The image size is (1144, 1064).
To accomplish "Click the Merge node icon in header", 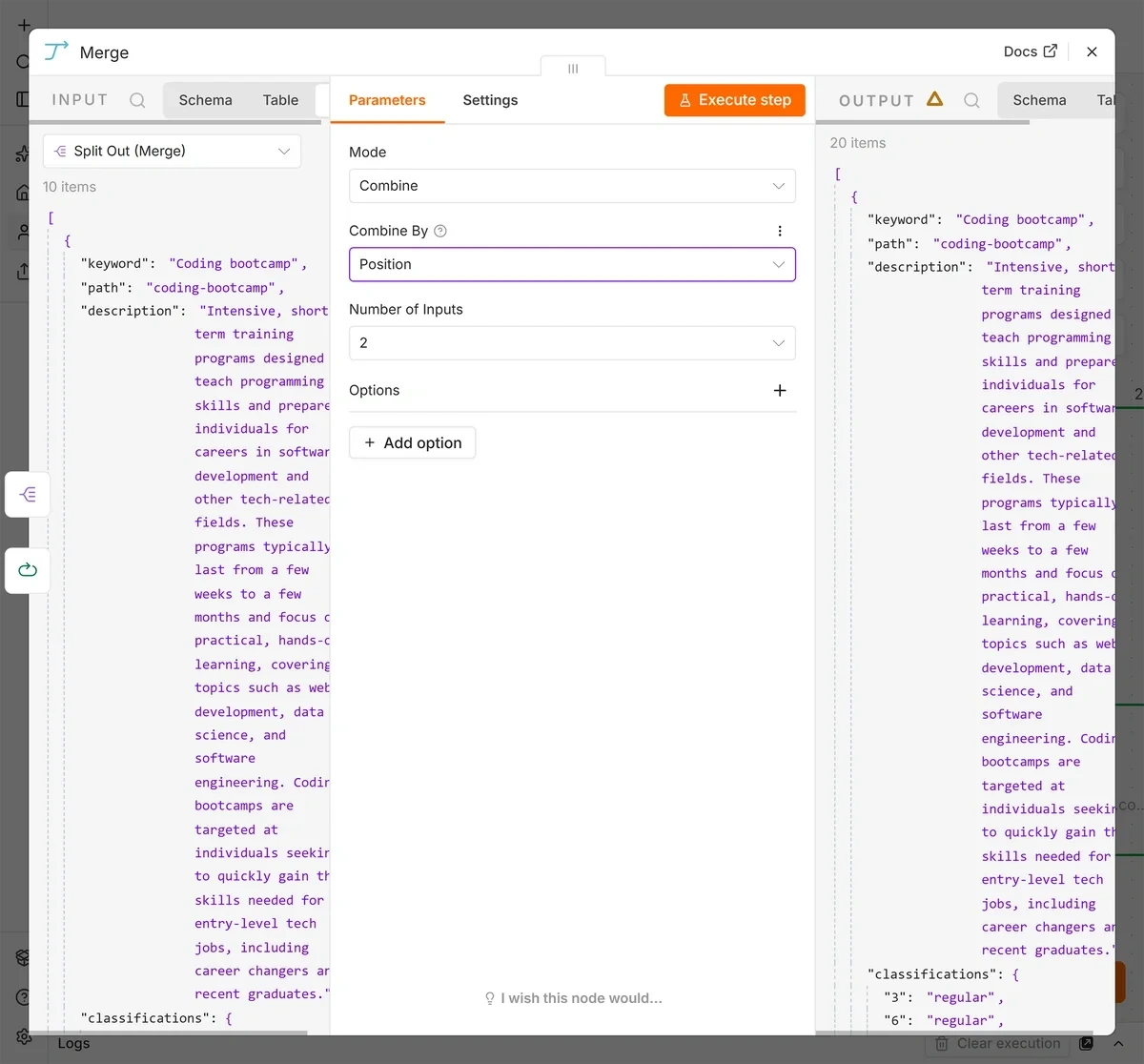I will click(56, 51).
